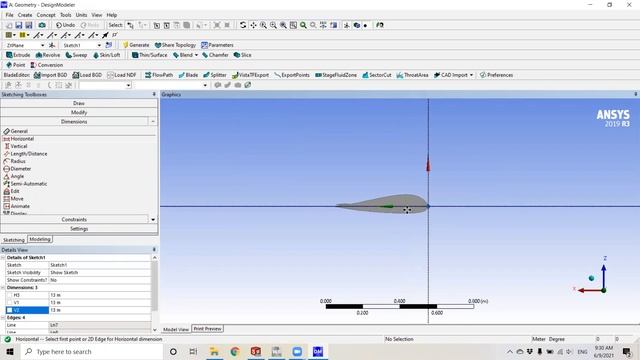Choose the Length/Distance dimension tool
The image size is (640, 360).
(25, 154)
